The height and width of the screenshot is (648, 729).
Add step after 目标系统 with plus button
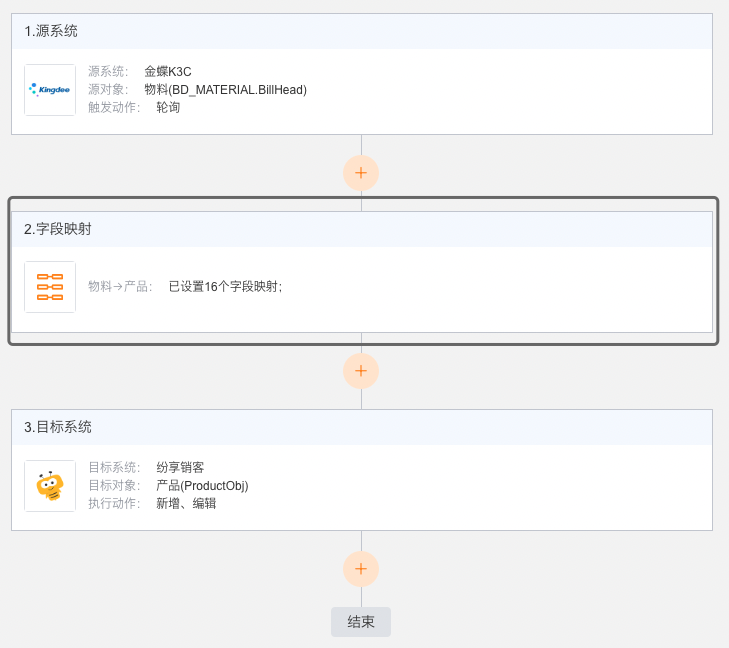pyautogui.click(x=361, y=569)
